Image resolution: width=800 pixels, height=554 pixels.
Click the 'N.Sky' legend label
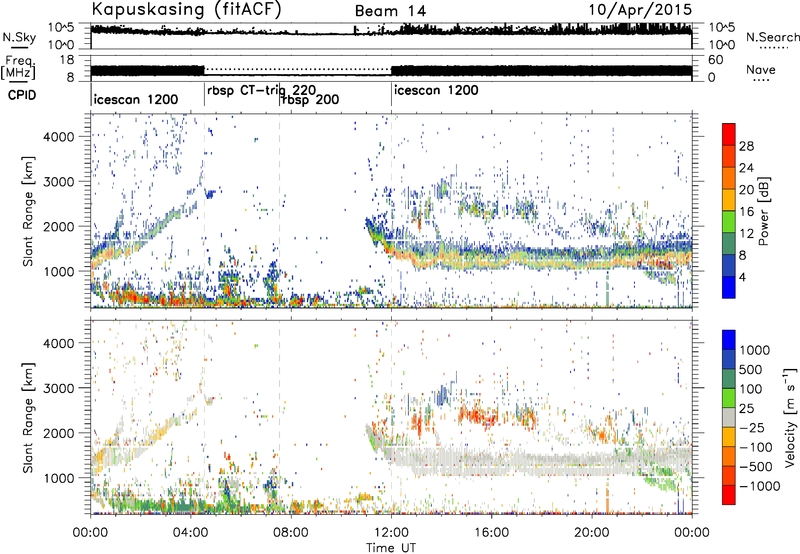[x=19, y=37]
